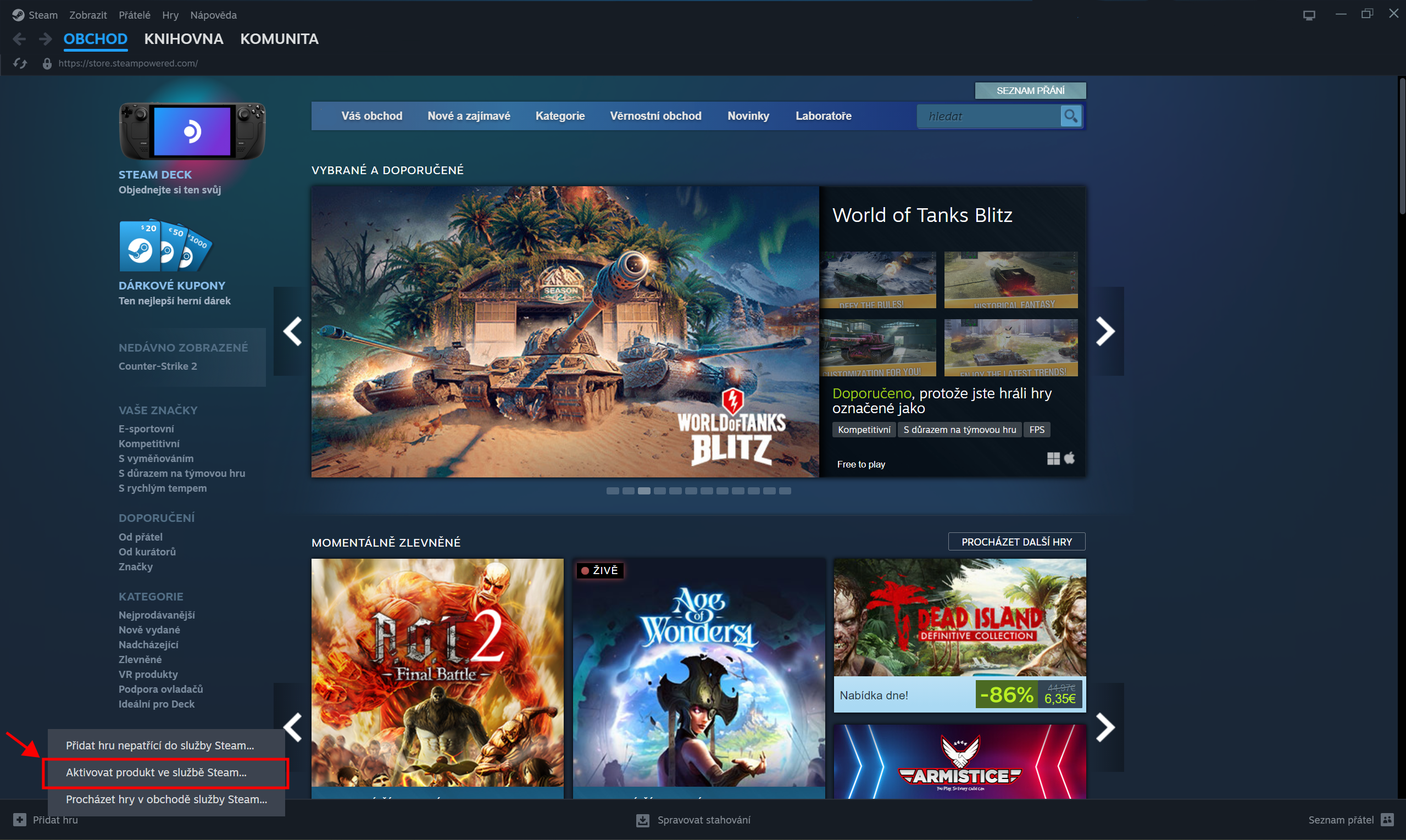Select the first carousel page indicator
The height and width of the screenshot is (840, 1406).
coord(613,491)
